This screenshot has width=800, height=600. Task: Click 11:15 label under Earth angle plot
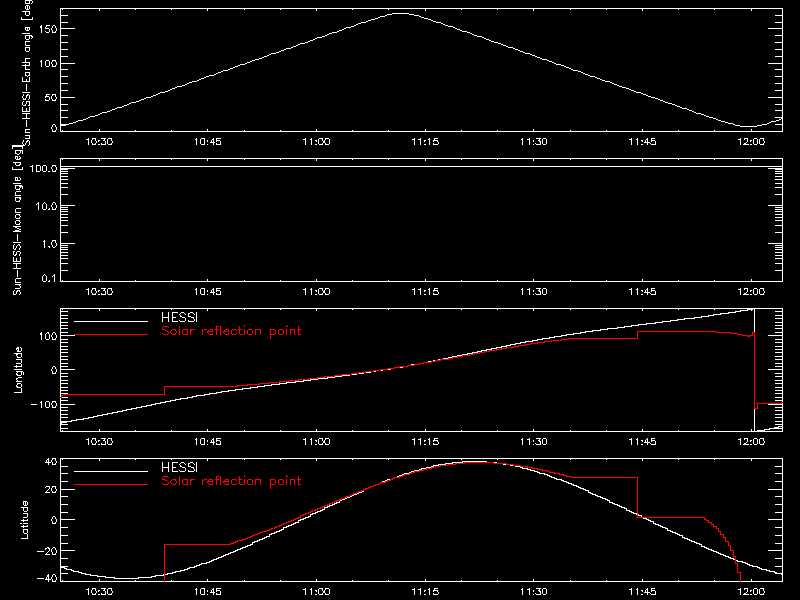425,141
